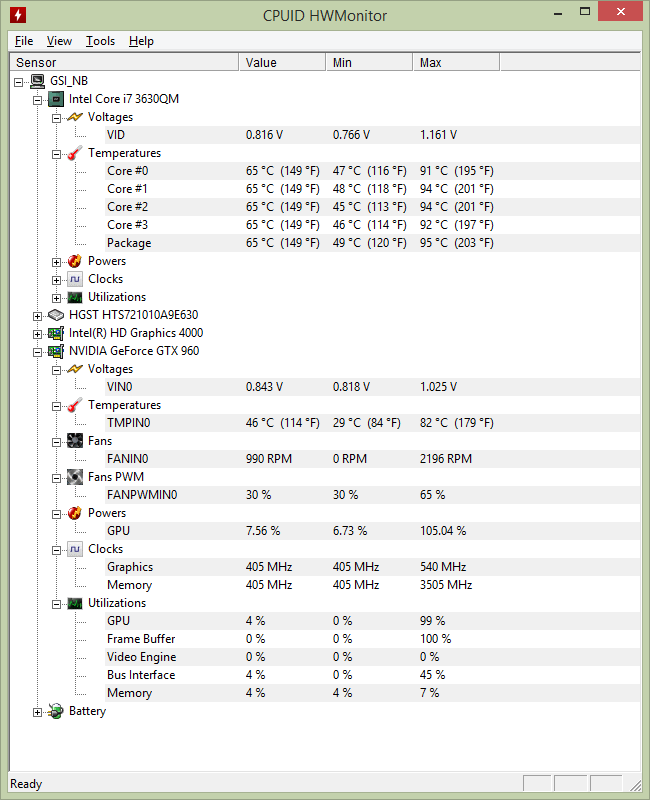Viewport: 652px width, 800px height.
Task: Click the Intel Core i7 3630QM processor icon
Action: click(x=56, y=99)
